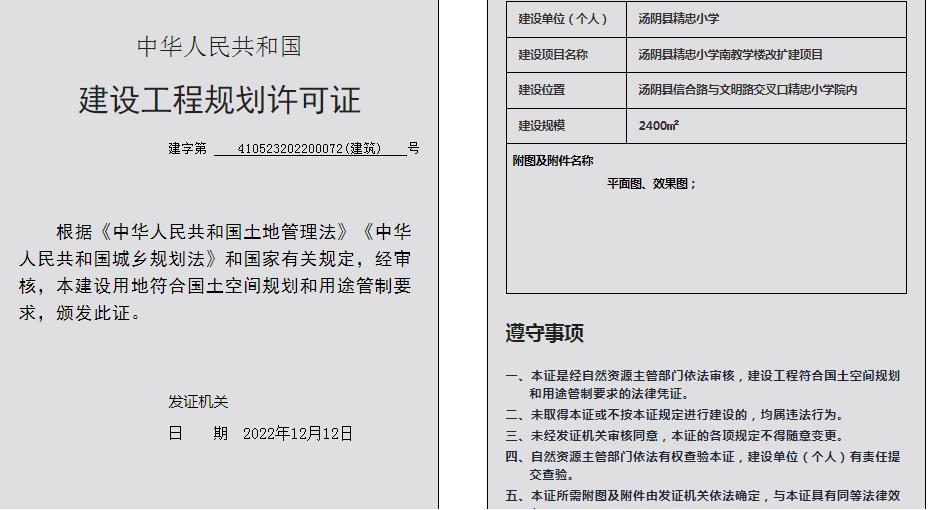Click the line ending 颁发此证。
The width and height of the screenshot is (931, 510).
coord(80,313)
